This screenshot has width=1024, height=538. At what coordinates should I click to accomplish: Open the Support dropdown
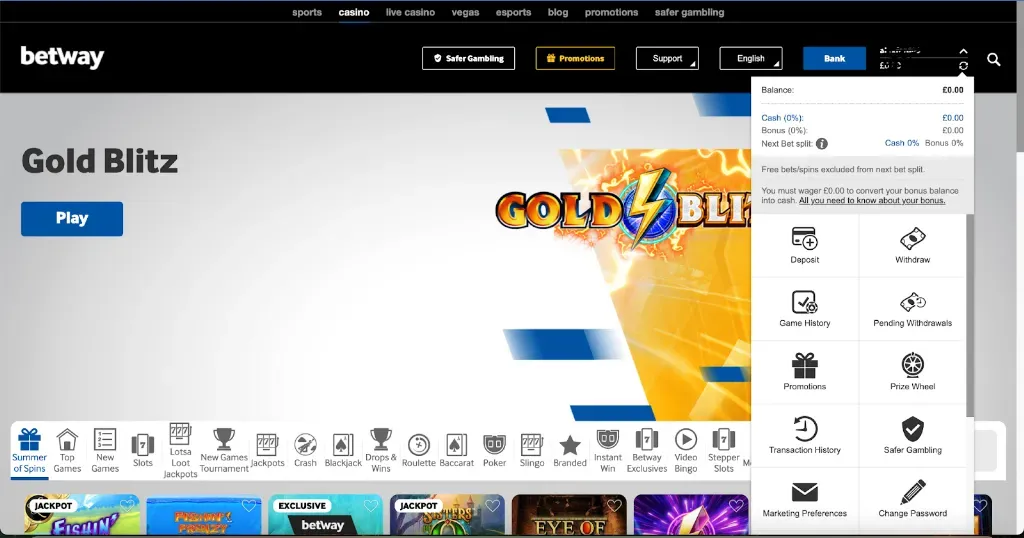(667, 58)
